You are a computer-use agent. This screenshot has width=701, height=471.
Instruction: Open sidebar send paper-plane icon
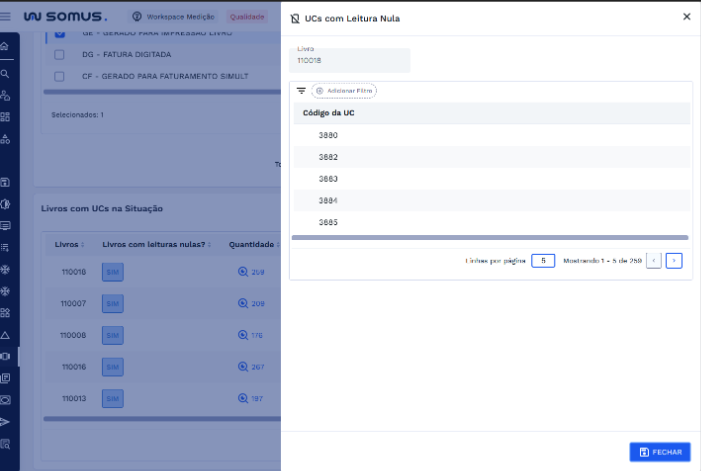4,422
